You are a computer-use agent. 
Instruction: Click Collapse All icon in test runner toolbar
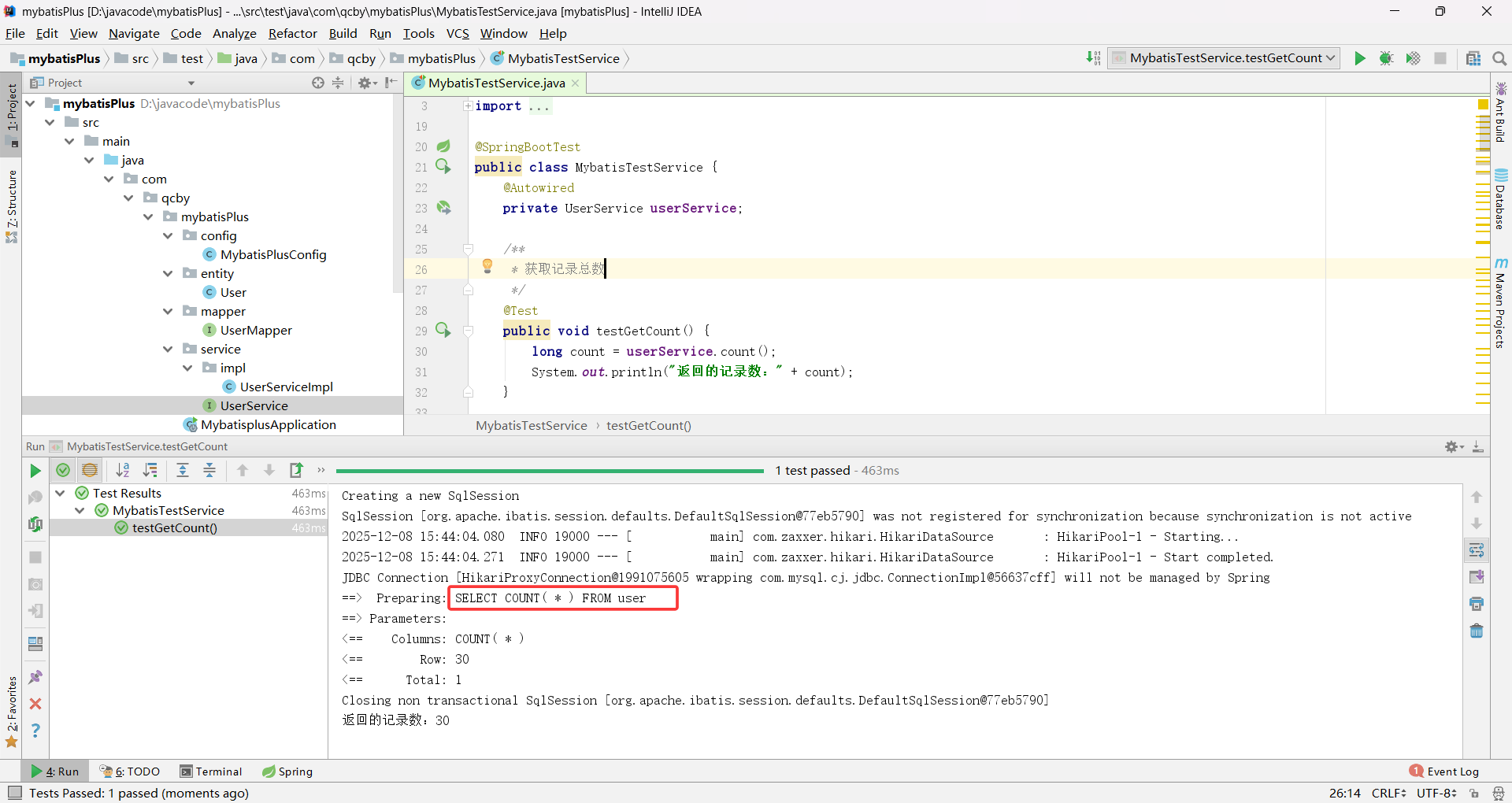pyautogui.click(x=209, y=471)
